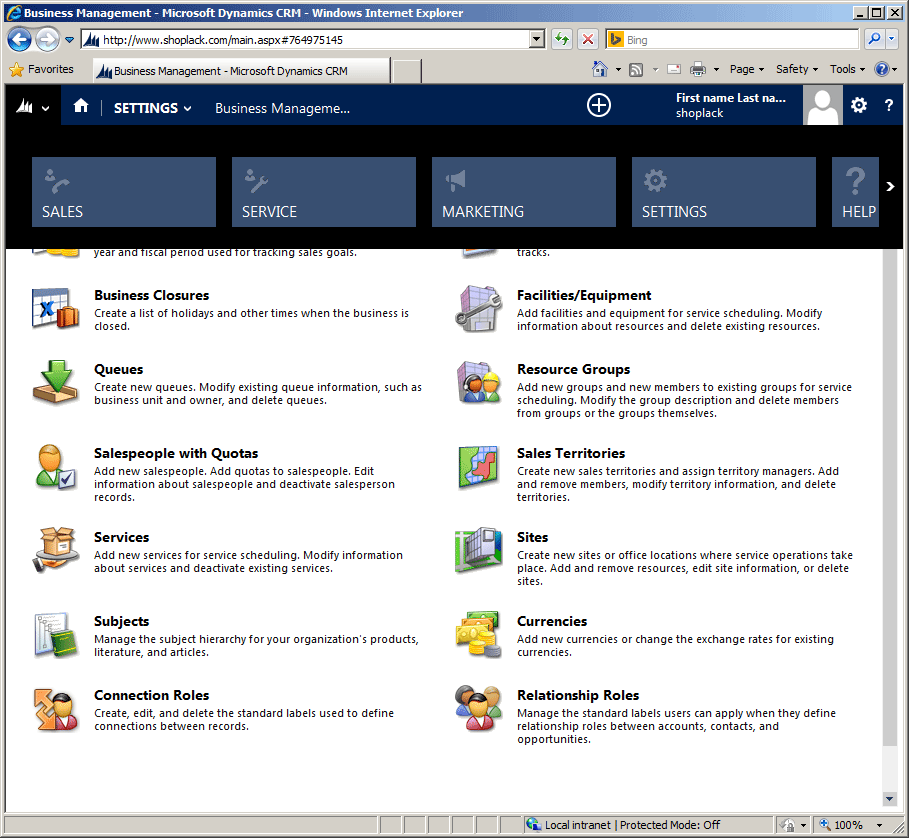The image size is (909, 838).
Task: Click the user profile avatar picture
Action: pos(823,105)
